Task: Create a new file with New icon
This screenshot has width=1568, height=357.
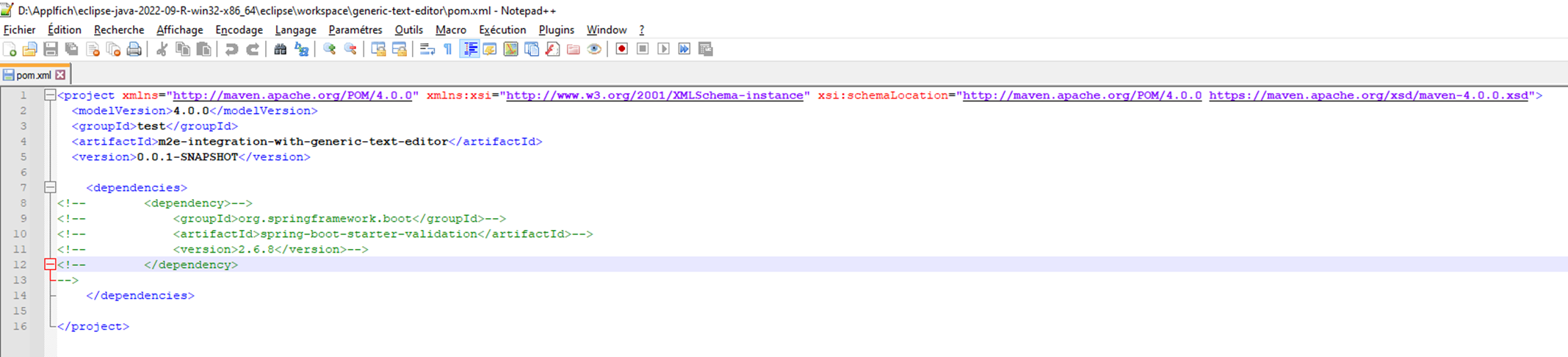Action: point(10,49)
